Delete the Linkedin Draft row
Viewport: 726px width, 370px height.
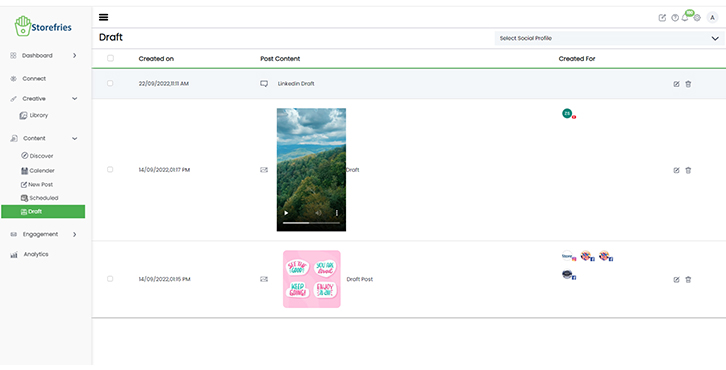[x=688, y=84]
